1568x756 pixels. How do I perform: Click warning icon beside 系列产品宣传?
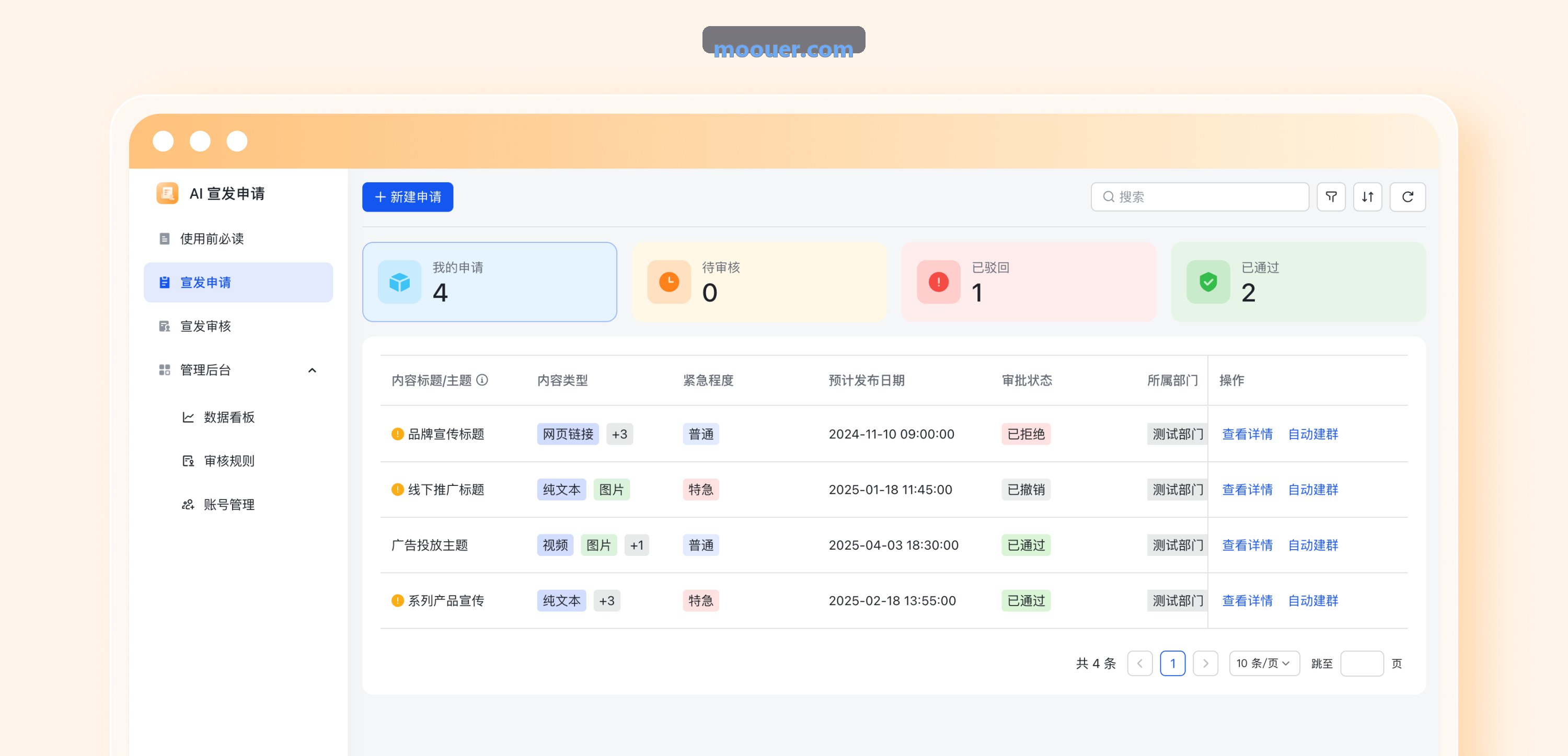397,601
